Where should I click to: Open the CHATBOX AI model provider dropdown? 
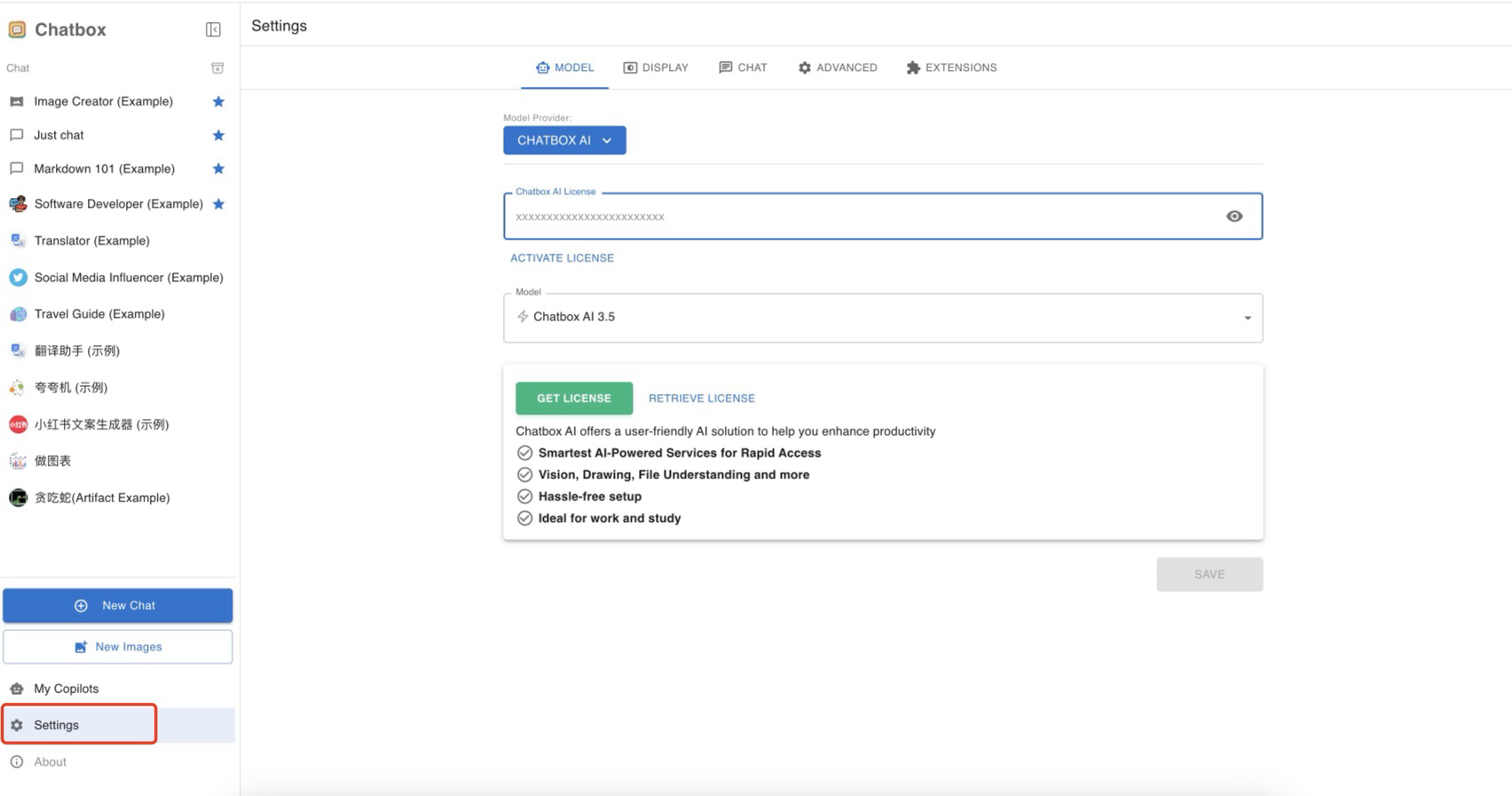pos(564,140)
